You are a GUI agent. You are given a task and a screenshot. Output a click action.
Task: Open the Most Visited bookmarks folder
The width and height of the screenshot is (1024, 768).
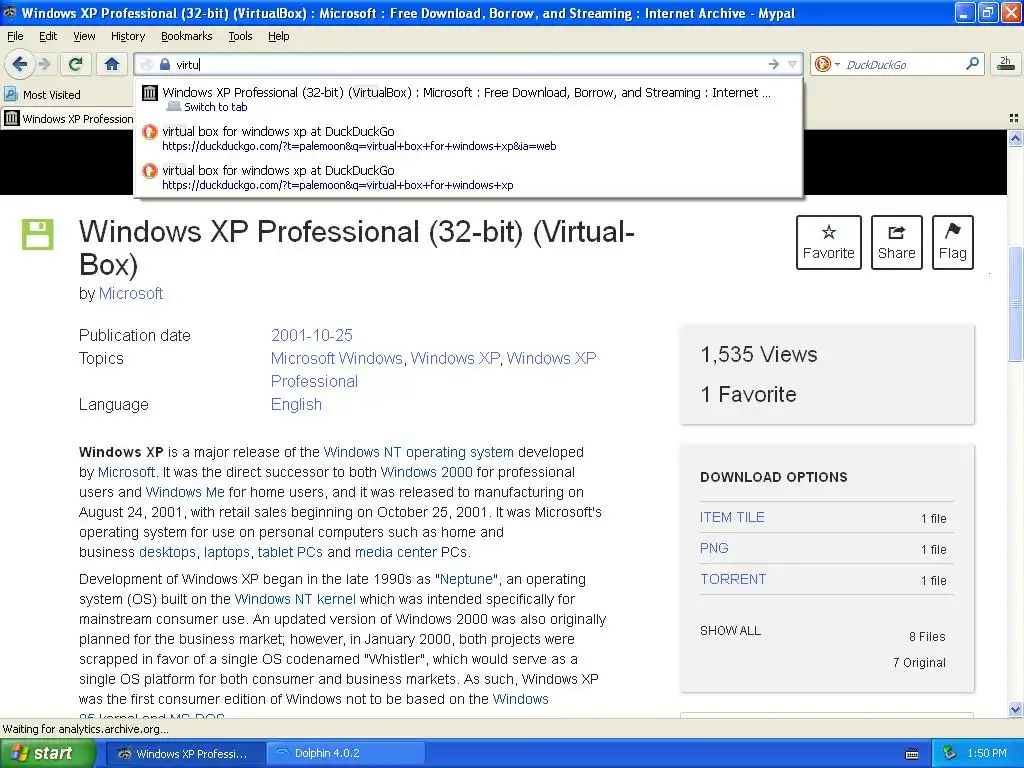click(x=42, y=95)
